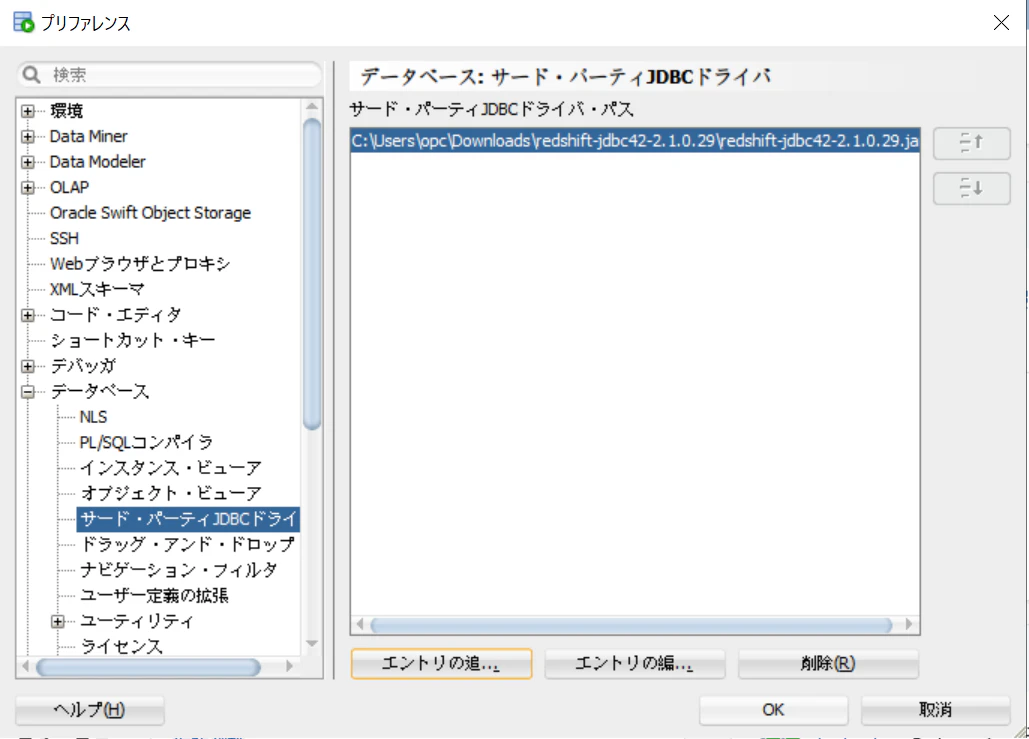Open ドラッグ・アンド・ドロップ settings
The width and height of the screenshot is (1029, 739).
[x=187, y=545]
